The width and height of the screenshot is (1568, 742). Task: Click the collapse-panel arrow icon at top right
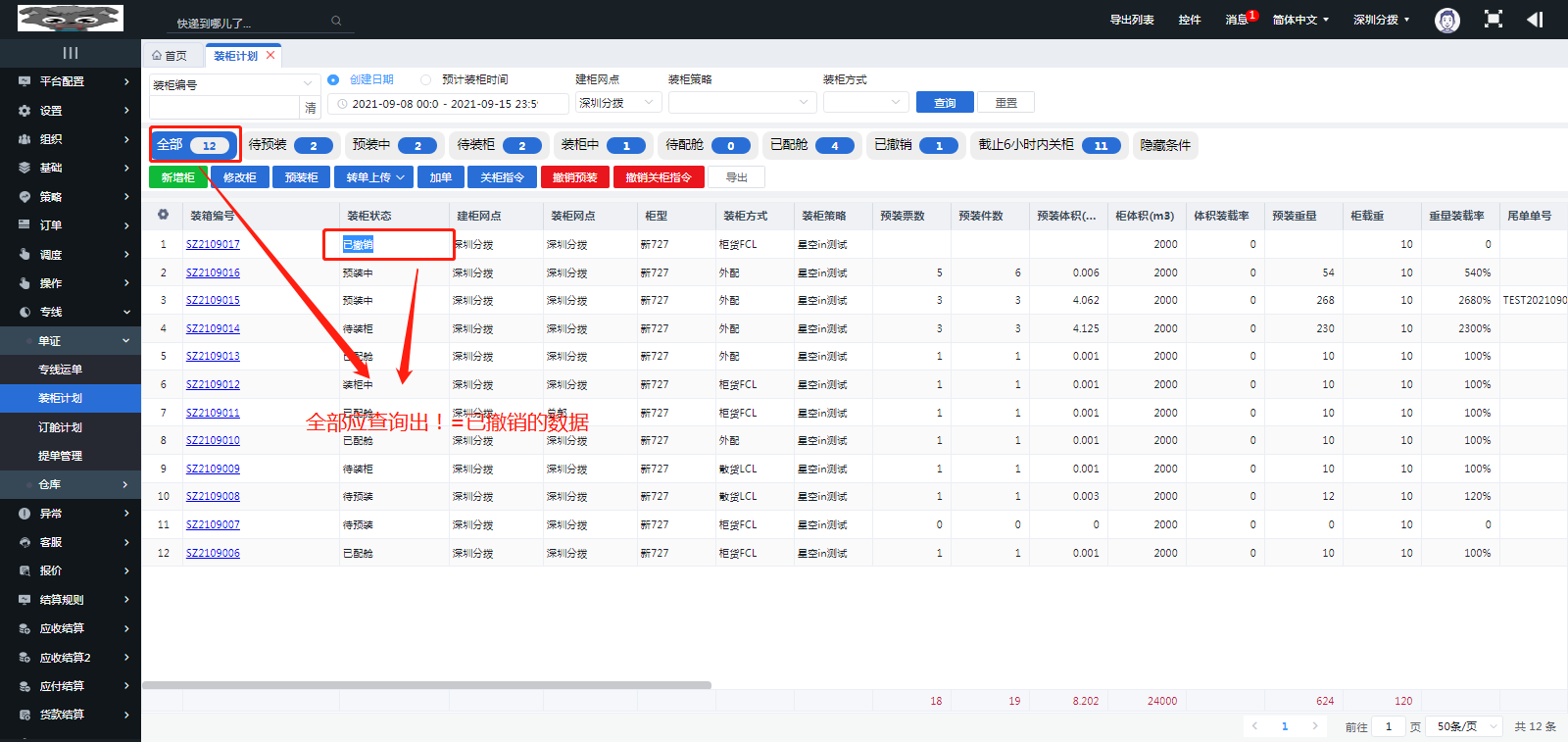tap(1535, 20)
